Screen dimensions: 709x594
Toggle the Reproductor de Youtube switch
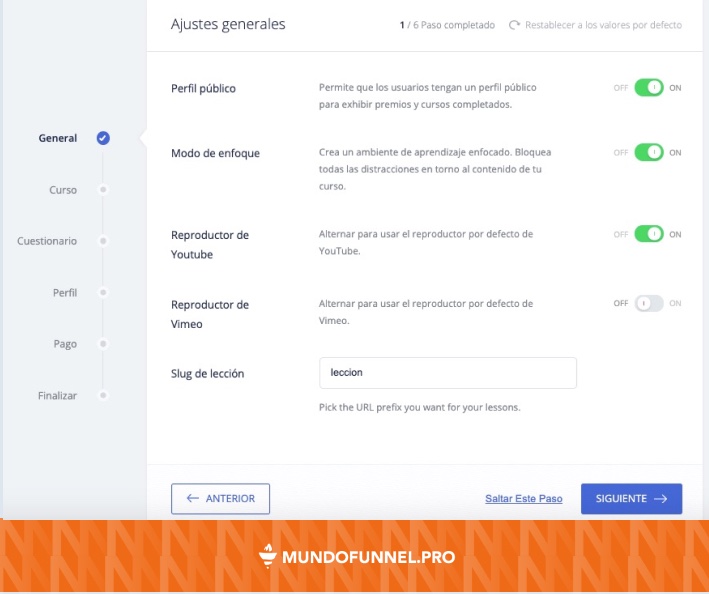(x=648, y=234)
